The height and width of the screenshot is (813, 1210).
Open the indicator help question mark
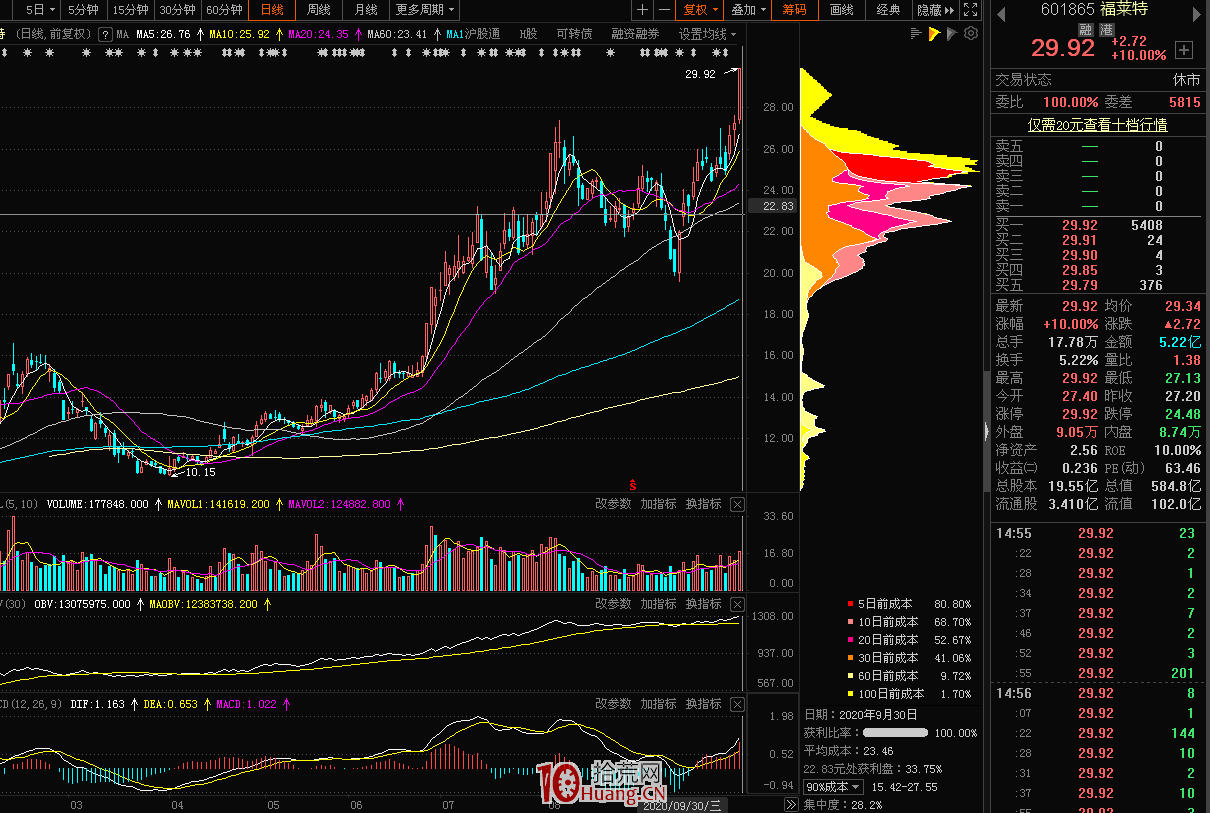click(x=105, y=34)
